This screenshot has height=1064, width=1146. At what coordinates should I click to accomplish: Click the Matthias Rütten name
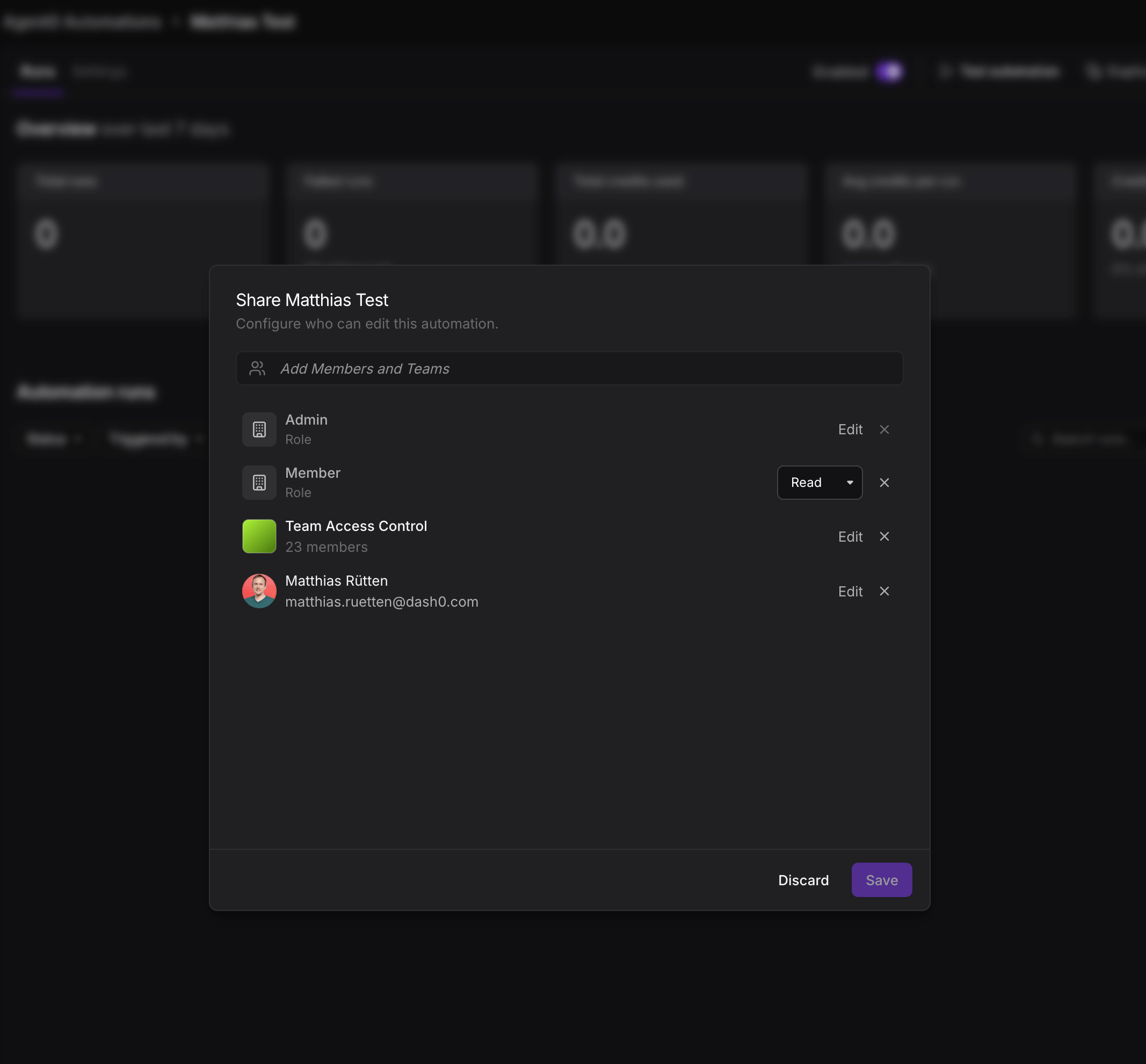point(336,581)
